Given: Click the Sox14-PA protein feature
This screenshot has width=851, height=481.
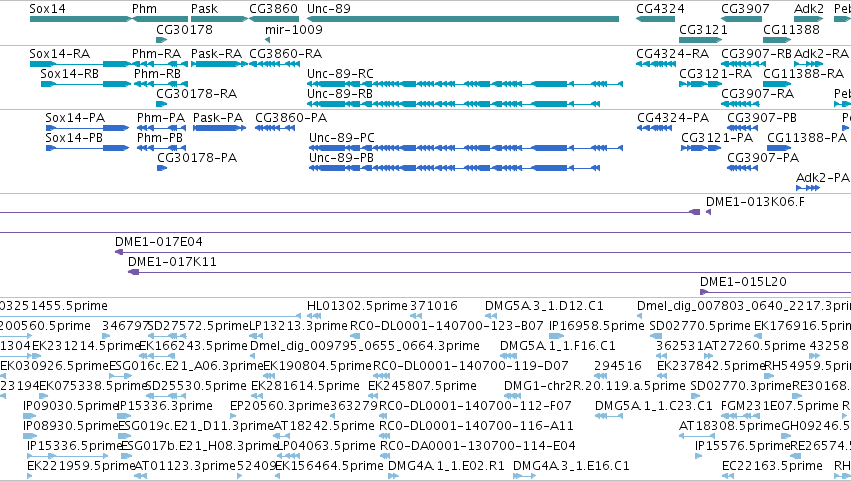Looking at the screenshot, I should click(x=87, y=128).
